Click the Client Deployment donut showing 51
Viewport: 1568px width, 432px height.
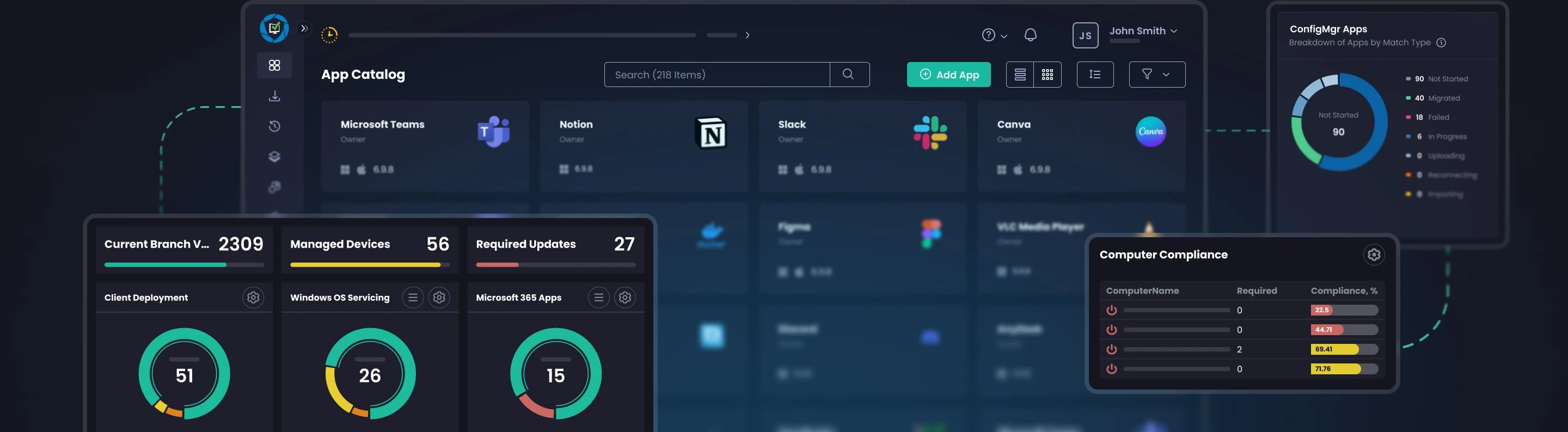[185, 374]
